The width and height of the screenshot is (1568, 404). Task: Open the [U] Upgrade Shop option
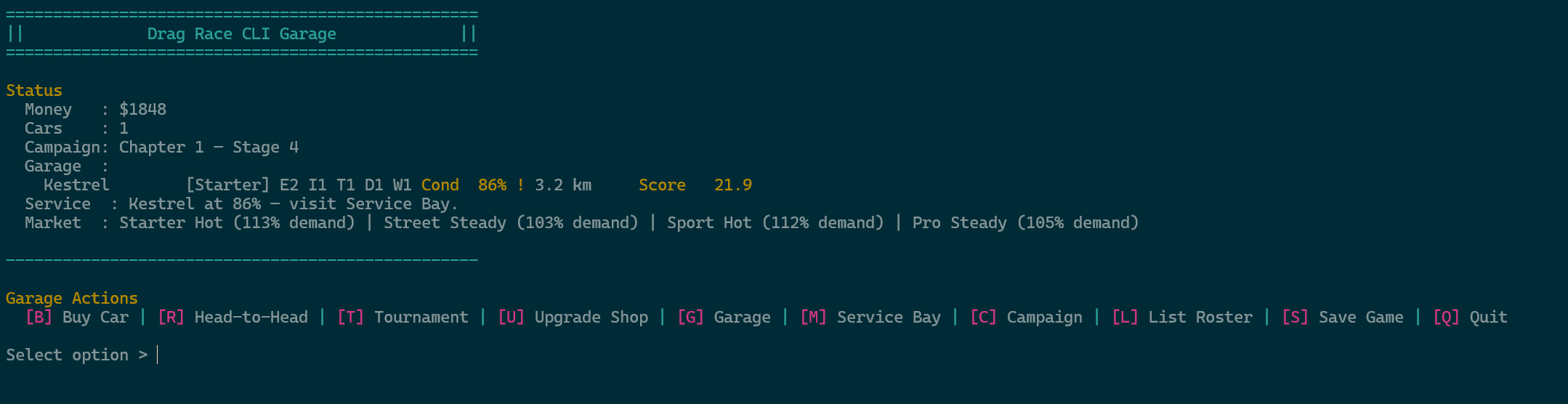[x=573, y=318]
